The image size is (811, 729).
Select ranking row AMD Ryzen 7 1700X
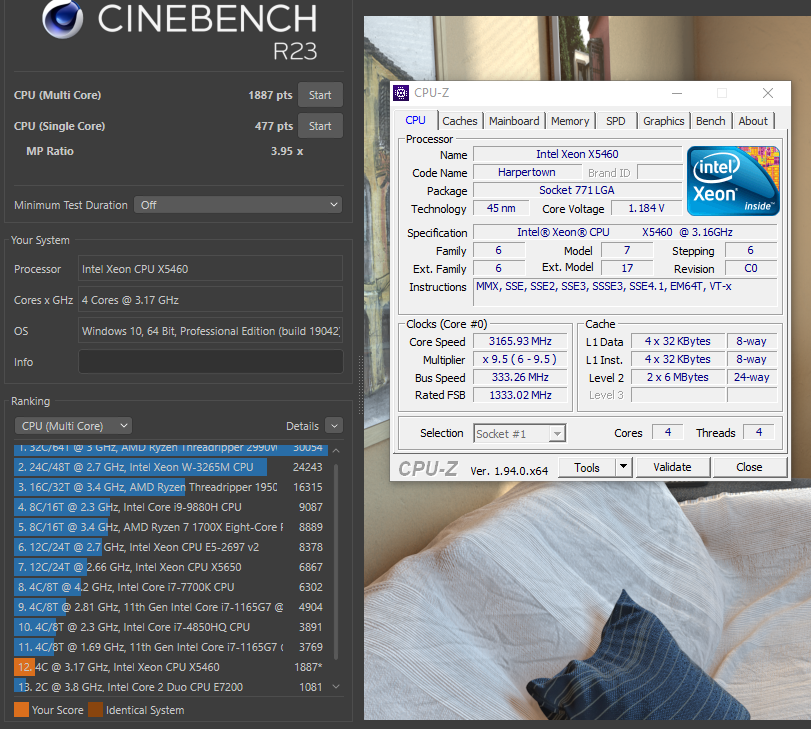click(171, 527)
